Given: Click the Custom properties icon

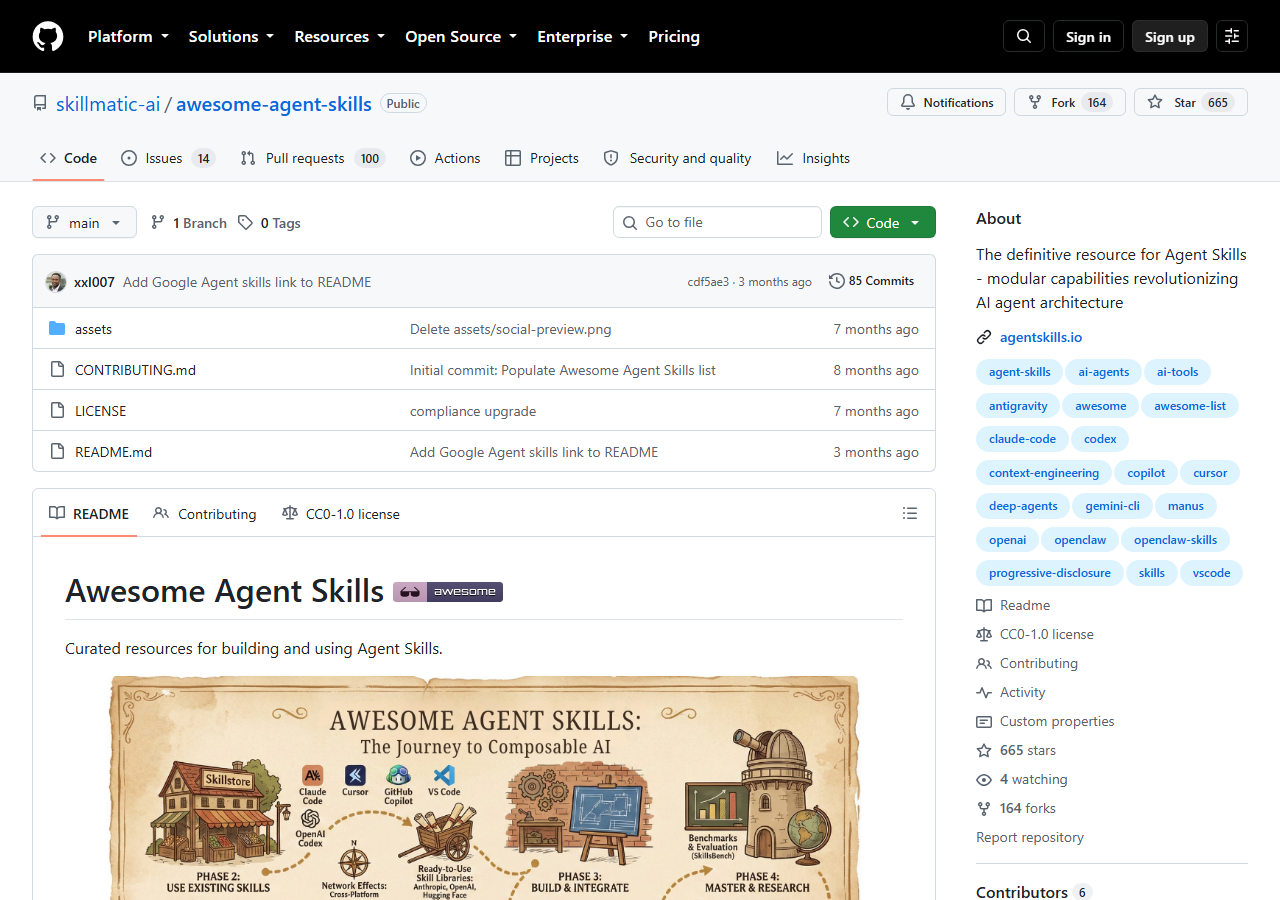Looking at the screenshot, I should (984, 721).
